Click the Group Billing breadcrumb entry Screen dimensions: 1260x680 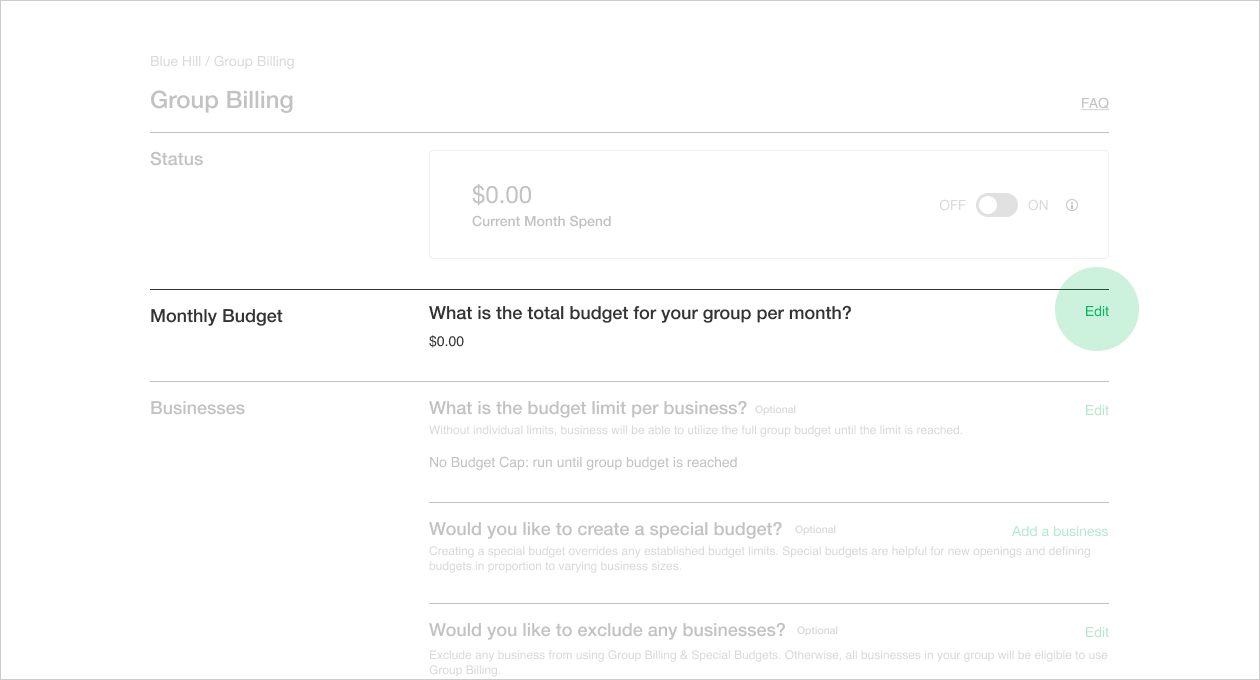tap(255, 61)
